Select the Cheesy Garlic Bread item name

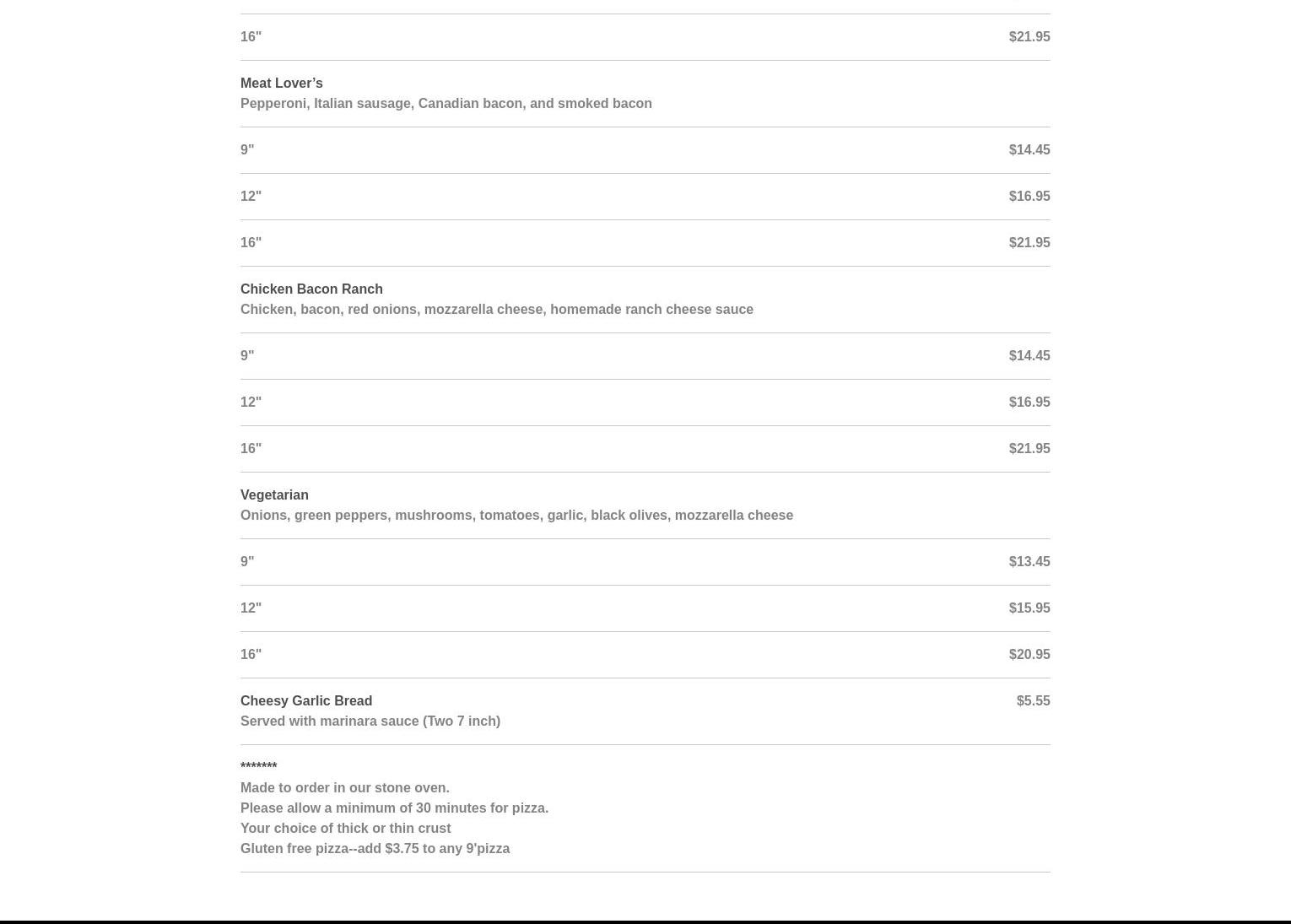click(x=305, y=700)
